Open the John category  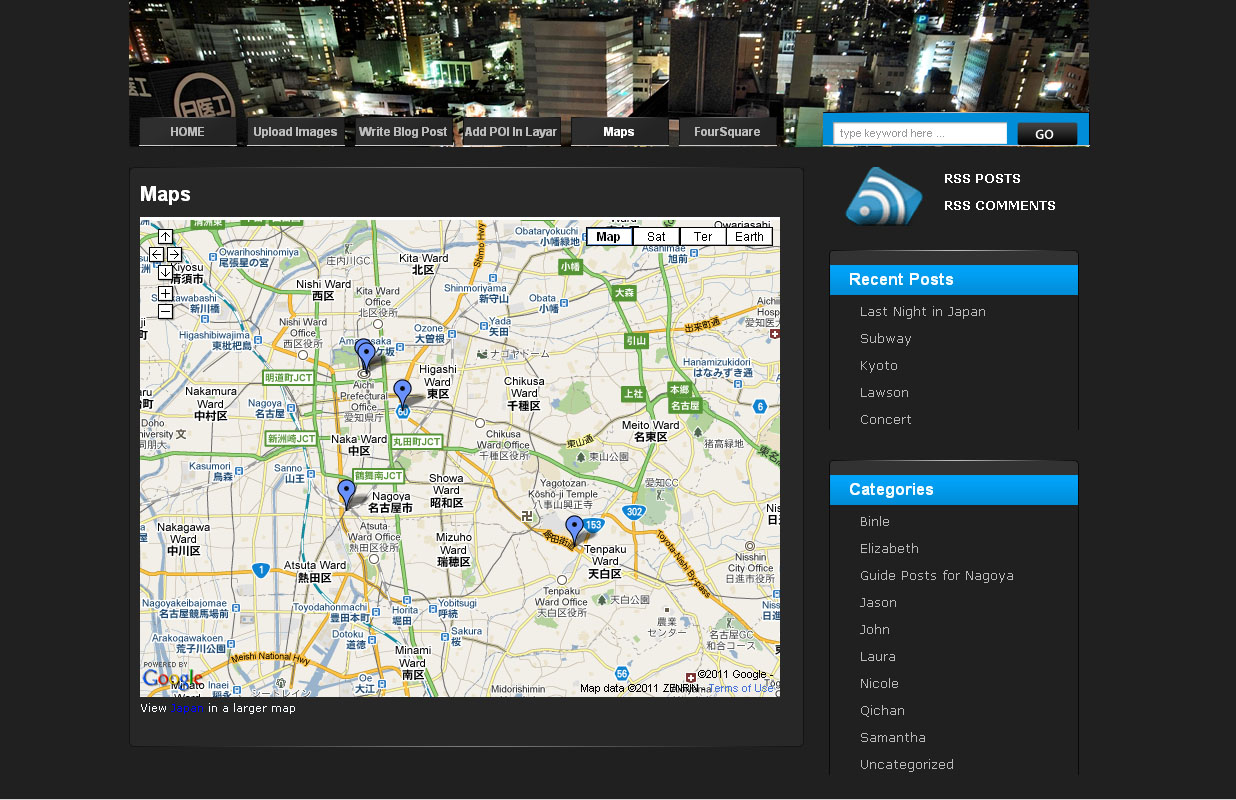click(875, 630)
